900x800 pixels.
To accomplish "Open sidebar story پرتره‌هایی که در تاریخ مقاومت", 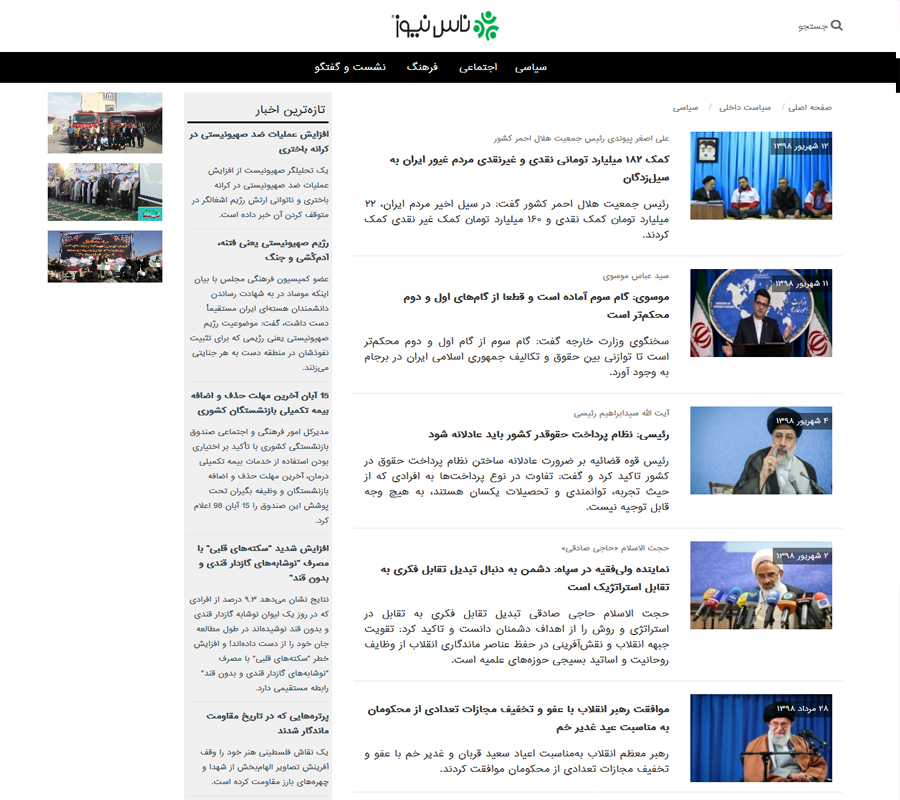I will click(x=267, y=723).
